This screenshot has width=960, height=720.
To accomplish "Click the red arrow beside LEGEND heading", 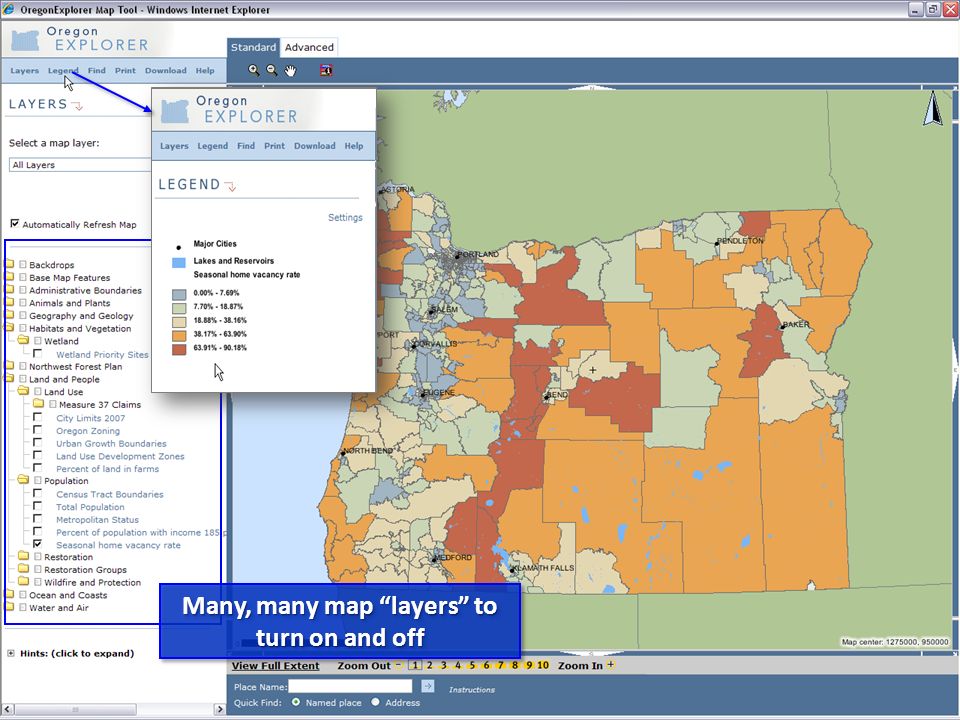I will pos(230,186).
